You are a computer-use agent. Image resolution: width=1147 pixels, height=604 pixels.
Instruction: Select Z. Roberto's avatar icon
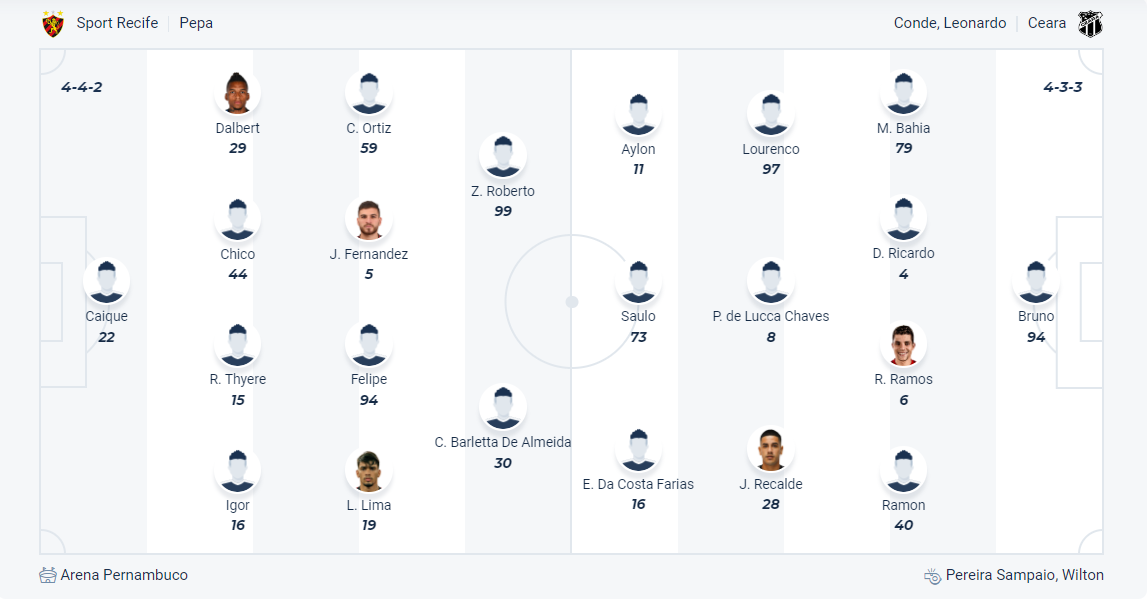[503, 157]
